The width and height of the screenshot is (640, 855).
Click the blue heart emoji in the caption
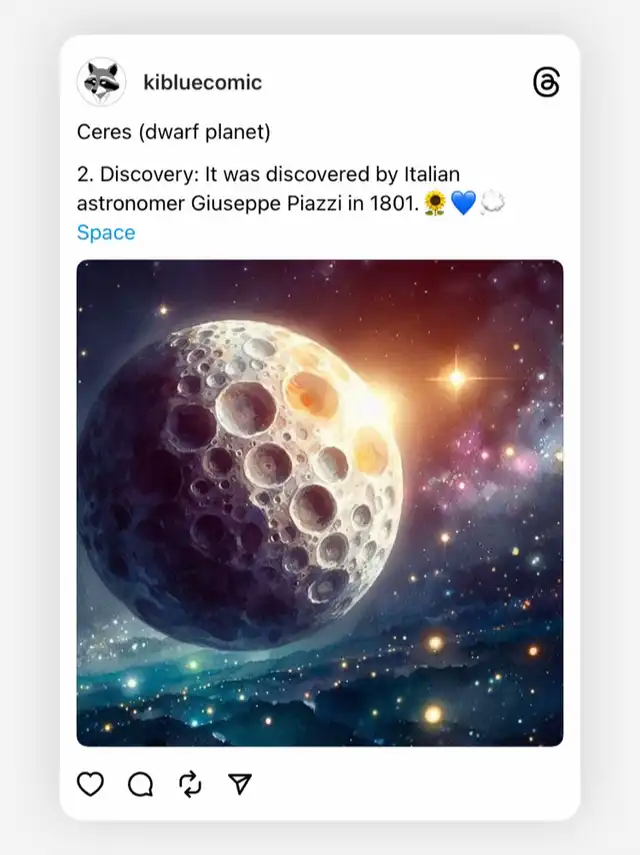(x=463, y=203)
